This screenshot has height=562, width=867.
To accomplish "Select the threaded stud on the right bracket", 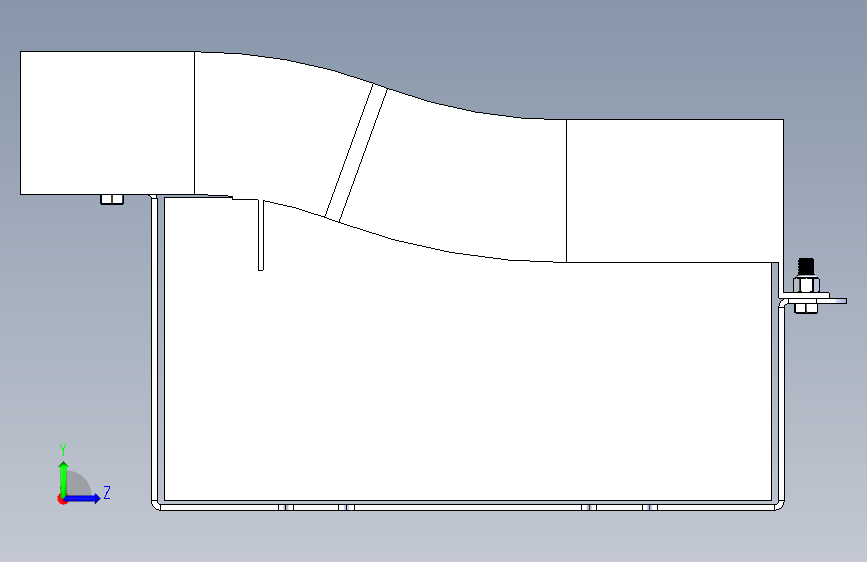I will pos(806,268).
